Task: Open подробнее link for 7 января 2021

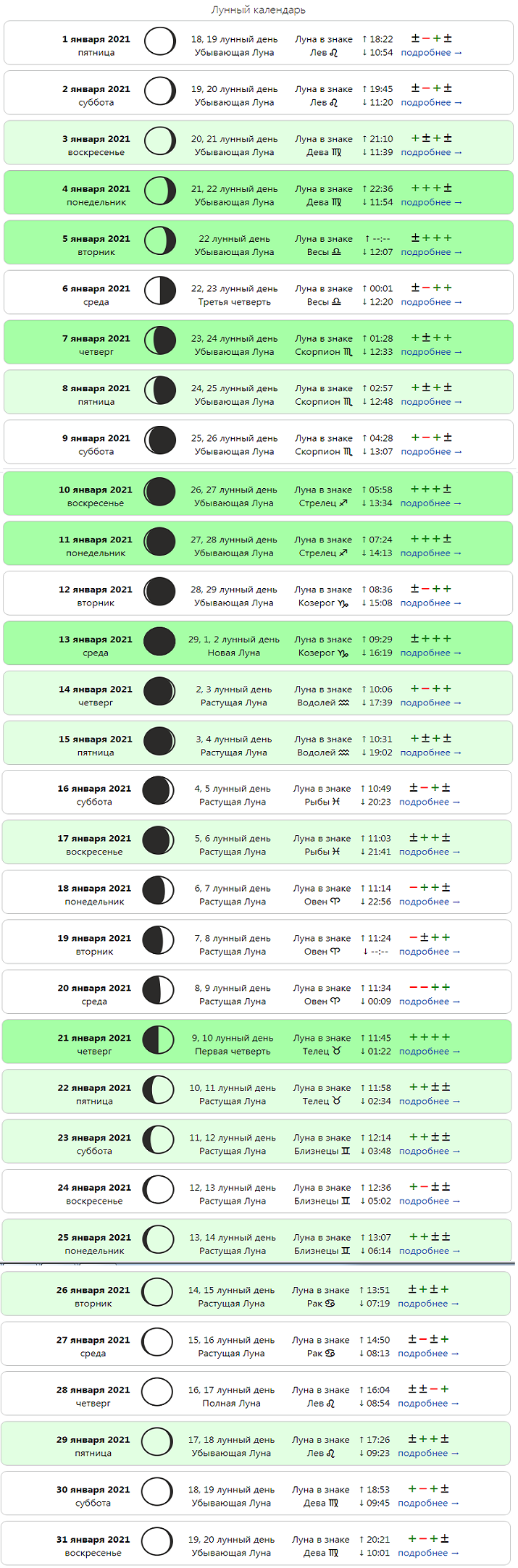Action: coord(432,352)
